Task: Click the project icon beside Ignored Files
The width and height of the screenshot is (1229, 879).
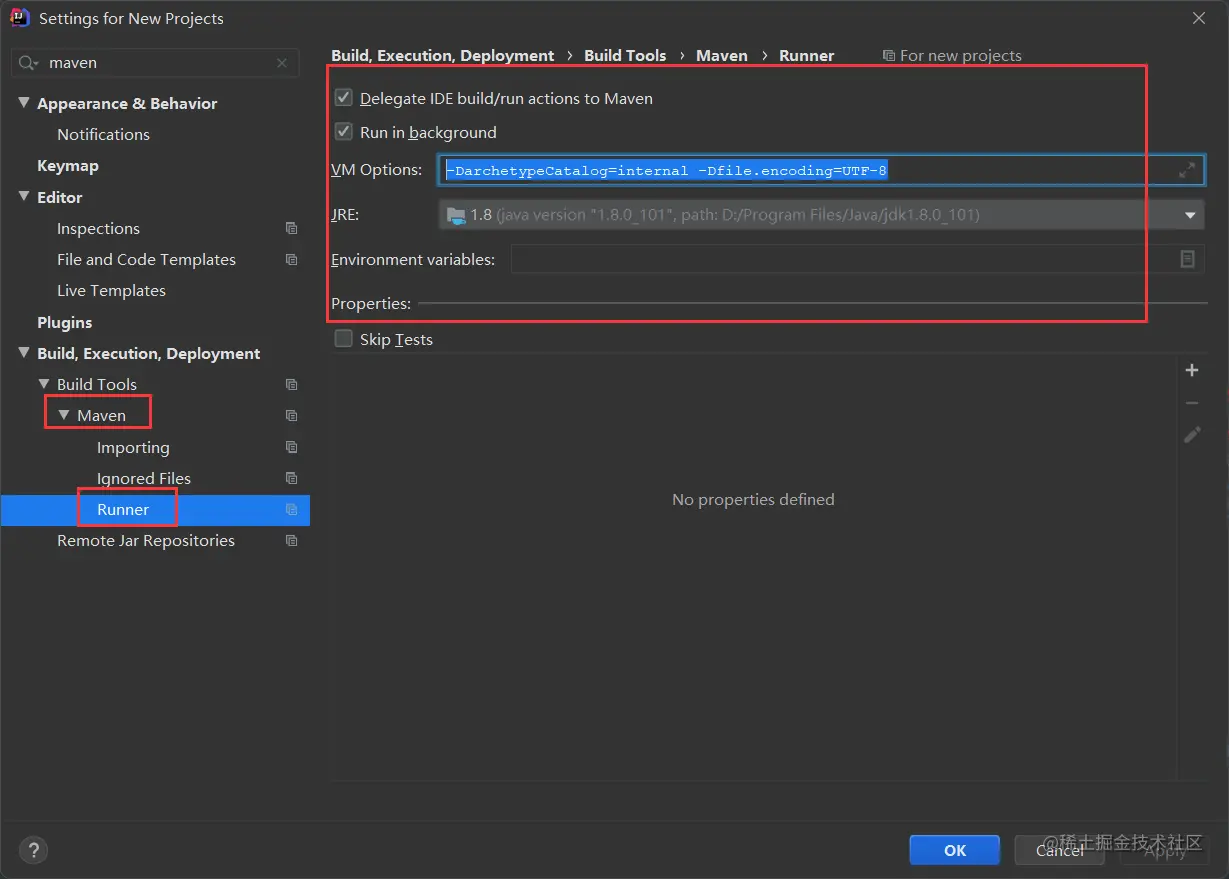Action: click(291, 479)
